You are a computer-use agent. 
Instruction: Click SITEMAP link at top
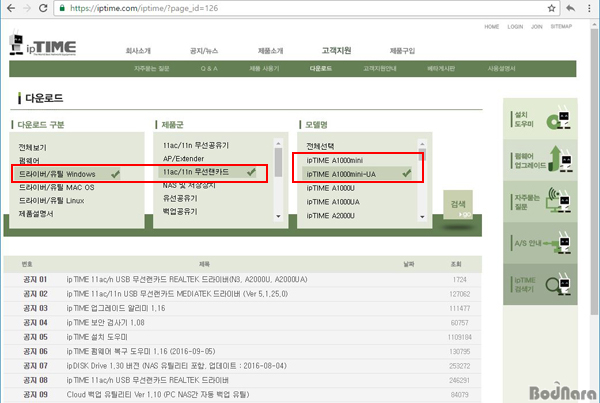561,26
